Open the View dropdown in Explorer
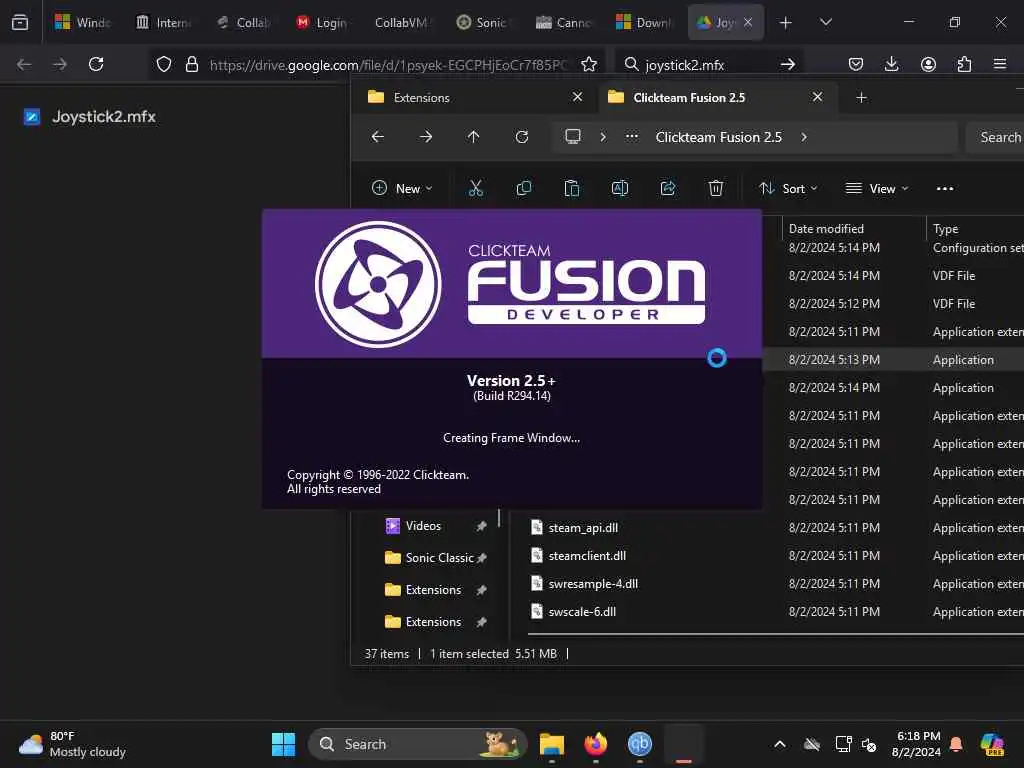 (x=876, y=189)
